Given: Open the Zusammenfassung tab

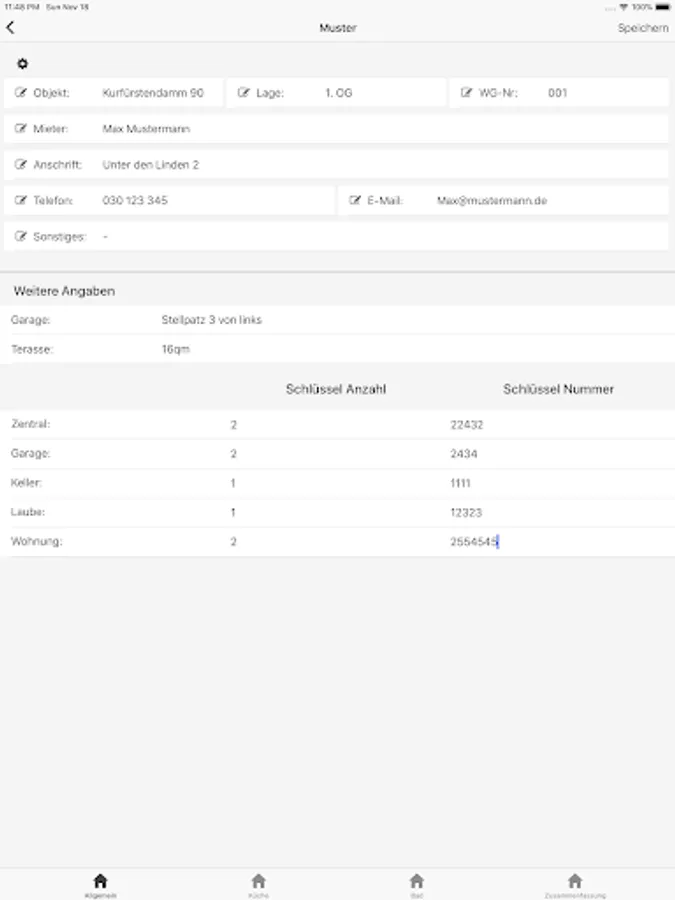Looking at the screenshot, I should [x=574, y=884].
